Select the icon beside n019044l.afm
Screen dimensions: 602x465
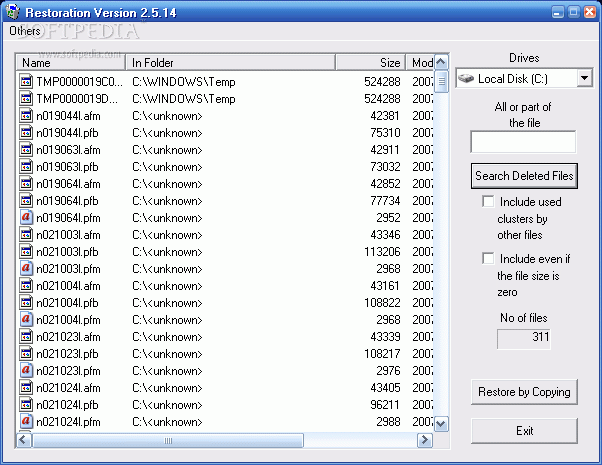click(x=26, y=116)
